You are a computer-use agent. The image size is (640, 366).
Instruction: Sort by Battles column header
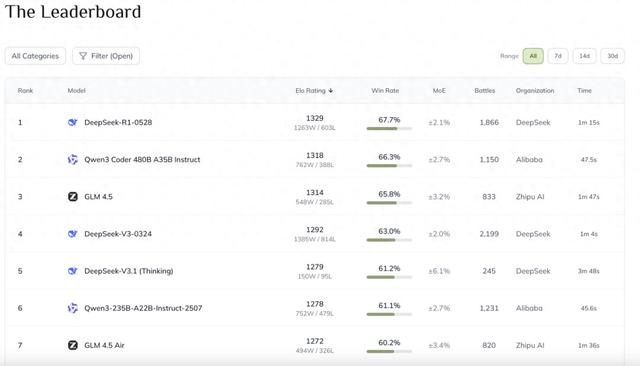(x=484, y=91)
